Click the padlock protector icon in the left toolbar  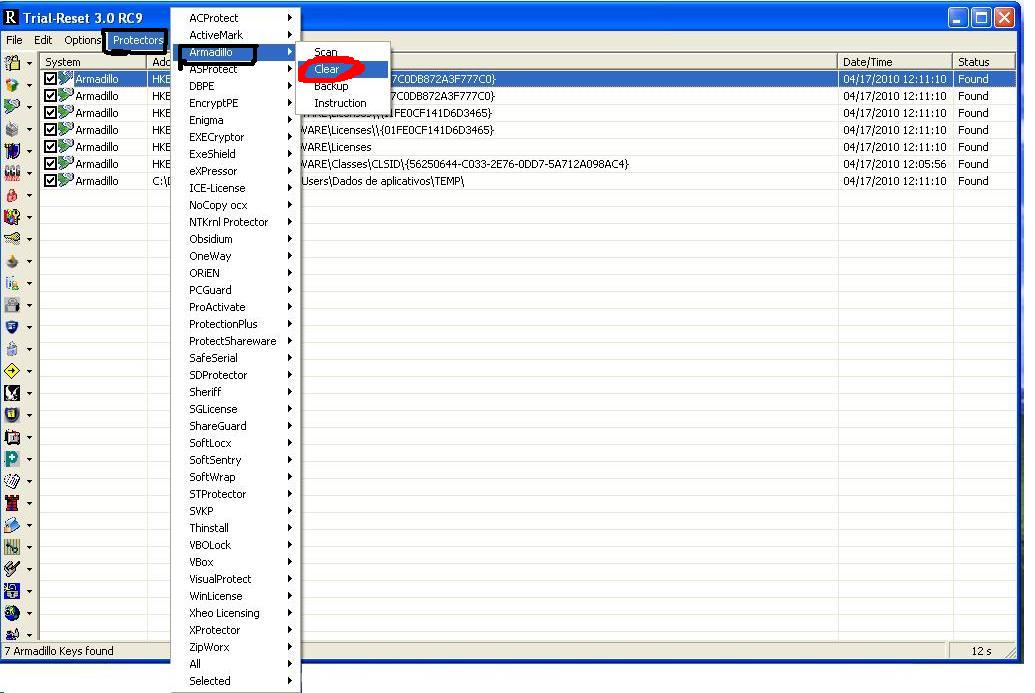click(11, 195)
